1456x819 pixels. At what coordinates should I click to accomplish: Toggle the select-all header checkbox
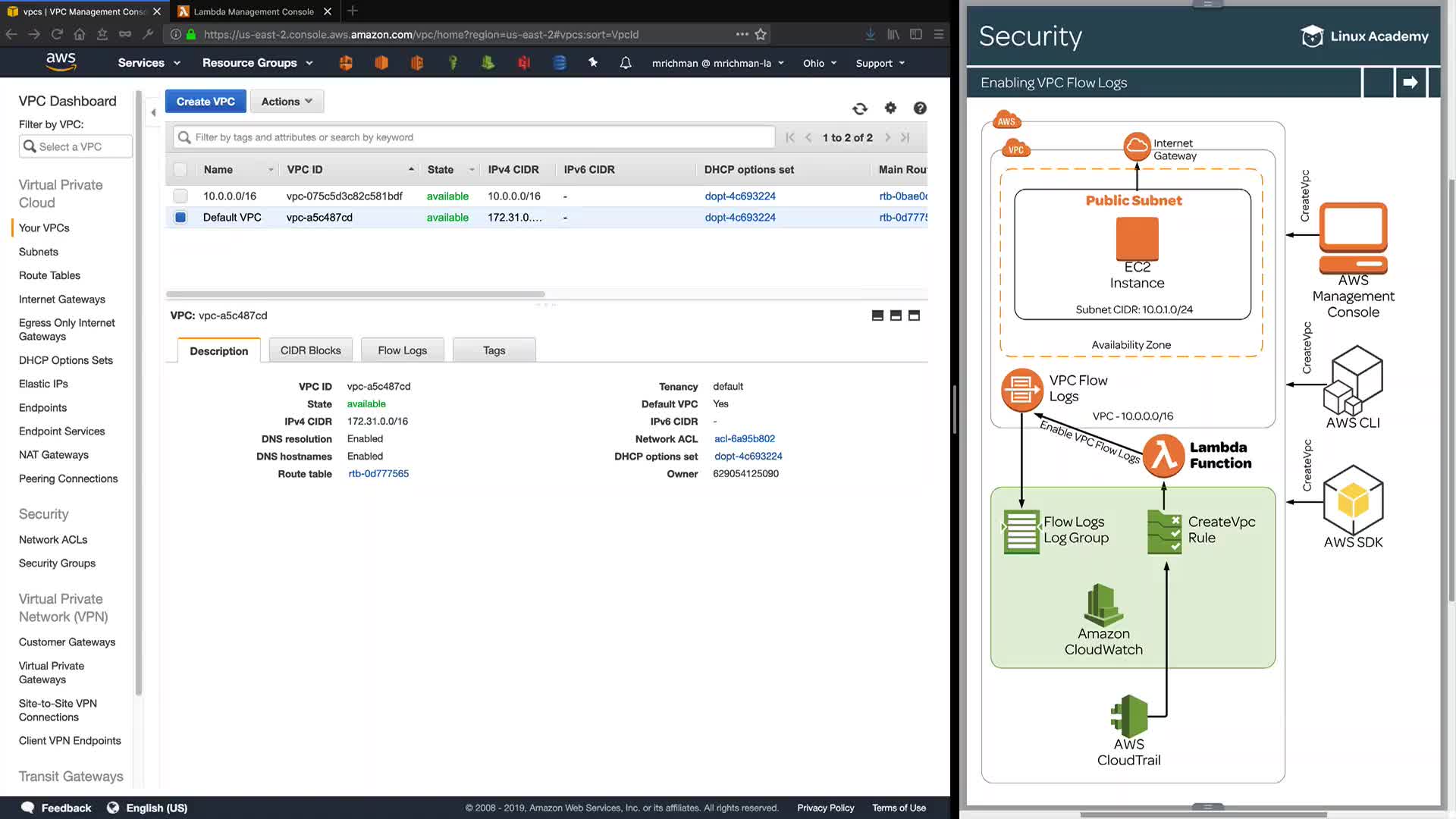180,170
